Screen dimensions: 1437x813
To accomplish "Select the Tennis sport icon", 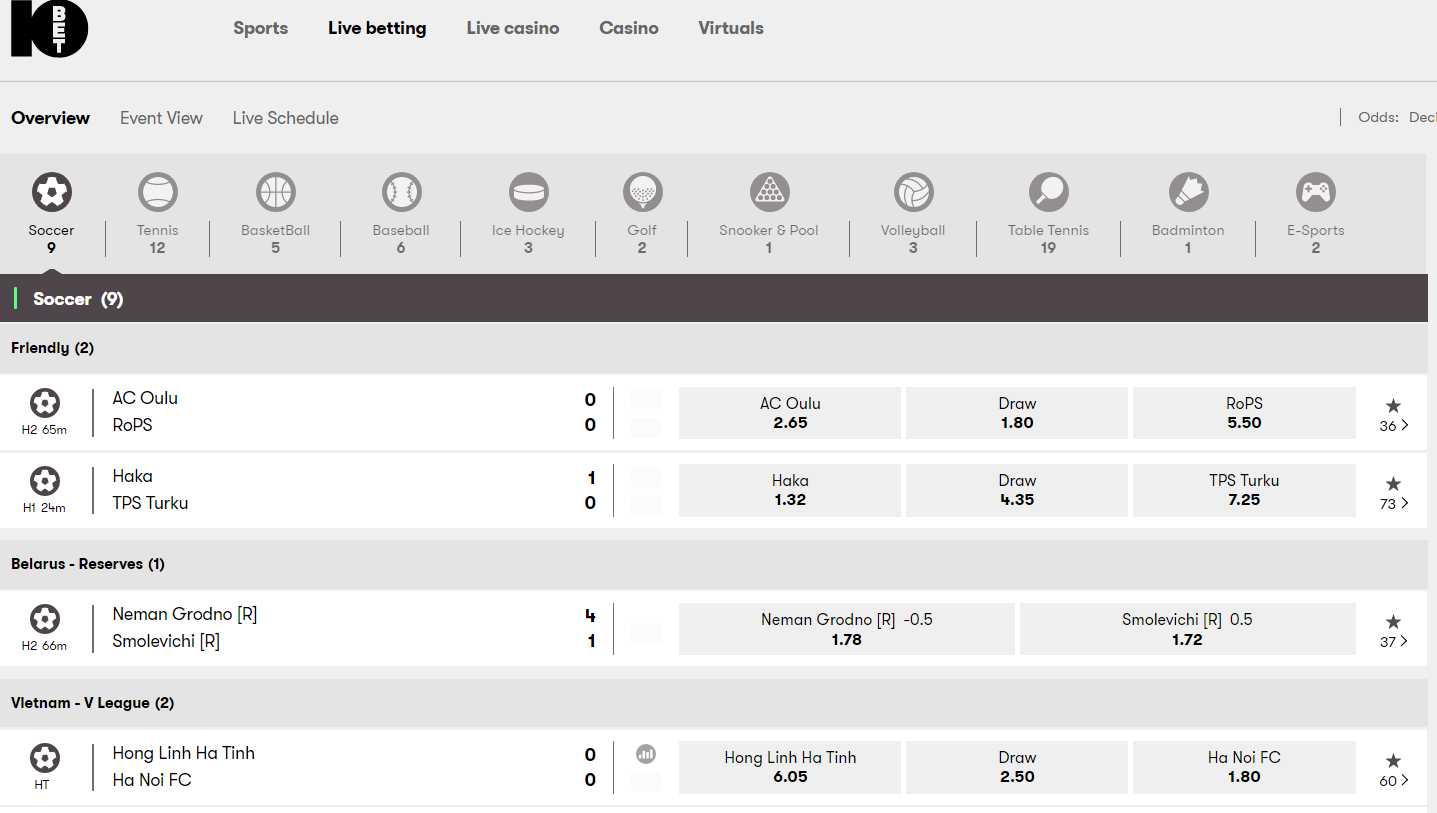I will pyautogui.click(x=158, y=191).
